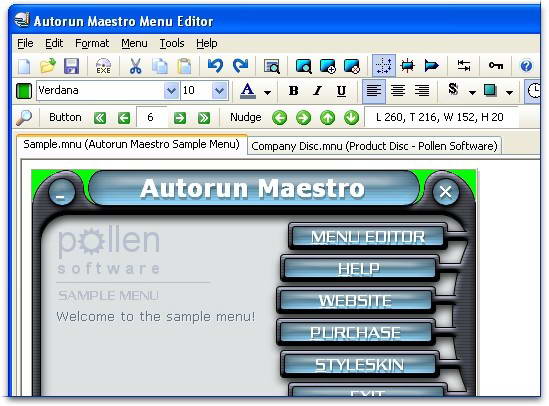
Task: Click the PURCHASE button in preview
Action: point(355,332)
